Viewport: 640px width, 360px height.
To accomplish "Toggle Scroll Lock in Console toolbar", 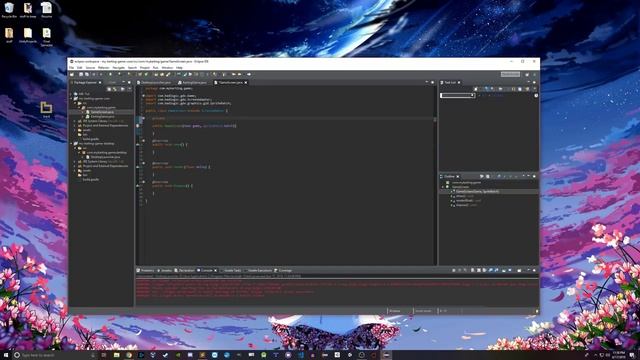I will 479,270.
